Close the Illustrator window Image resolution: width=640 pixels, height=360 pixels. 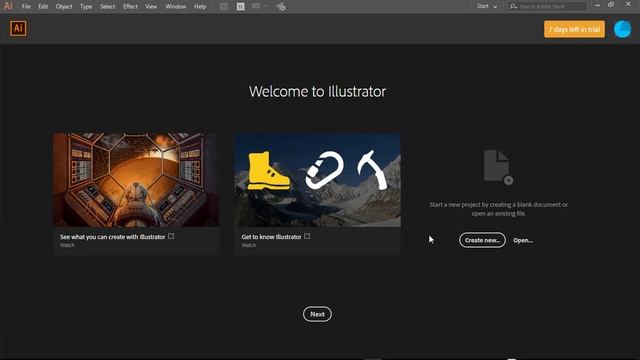click(628, 4)
